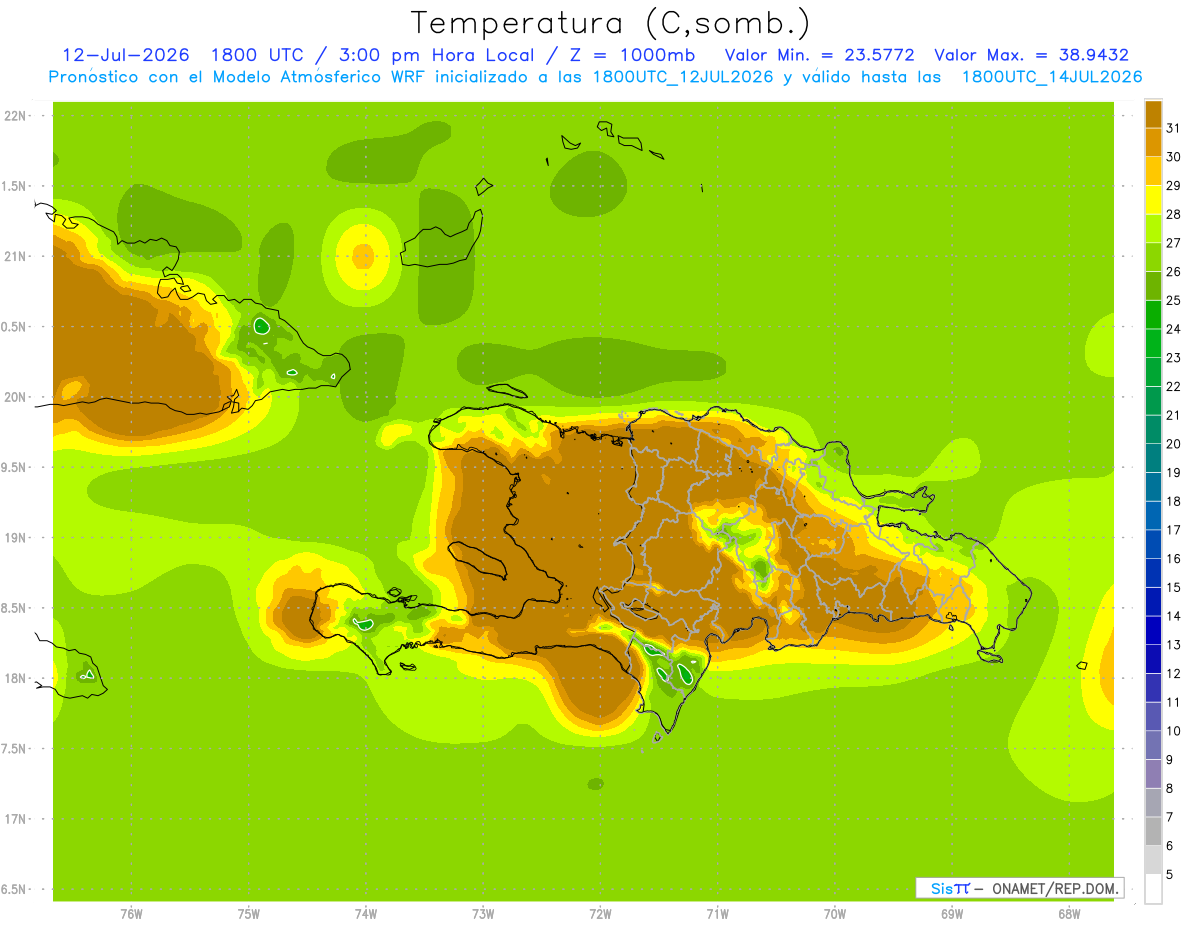The width and height of the screenshot is (1200, 927).
Task: Click the longitude label "76W"
Action: click(x=131, y=914)
